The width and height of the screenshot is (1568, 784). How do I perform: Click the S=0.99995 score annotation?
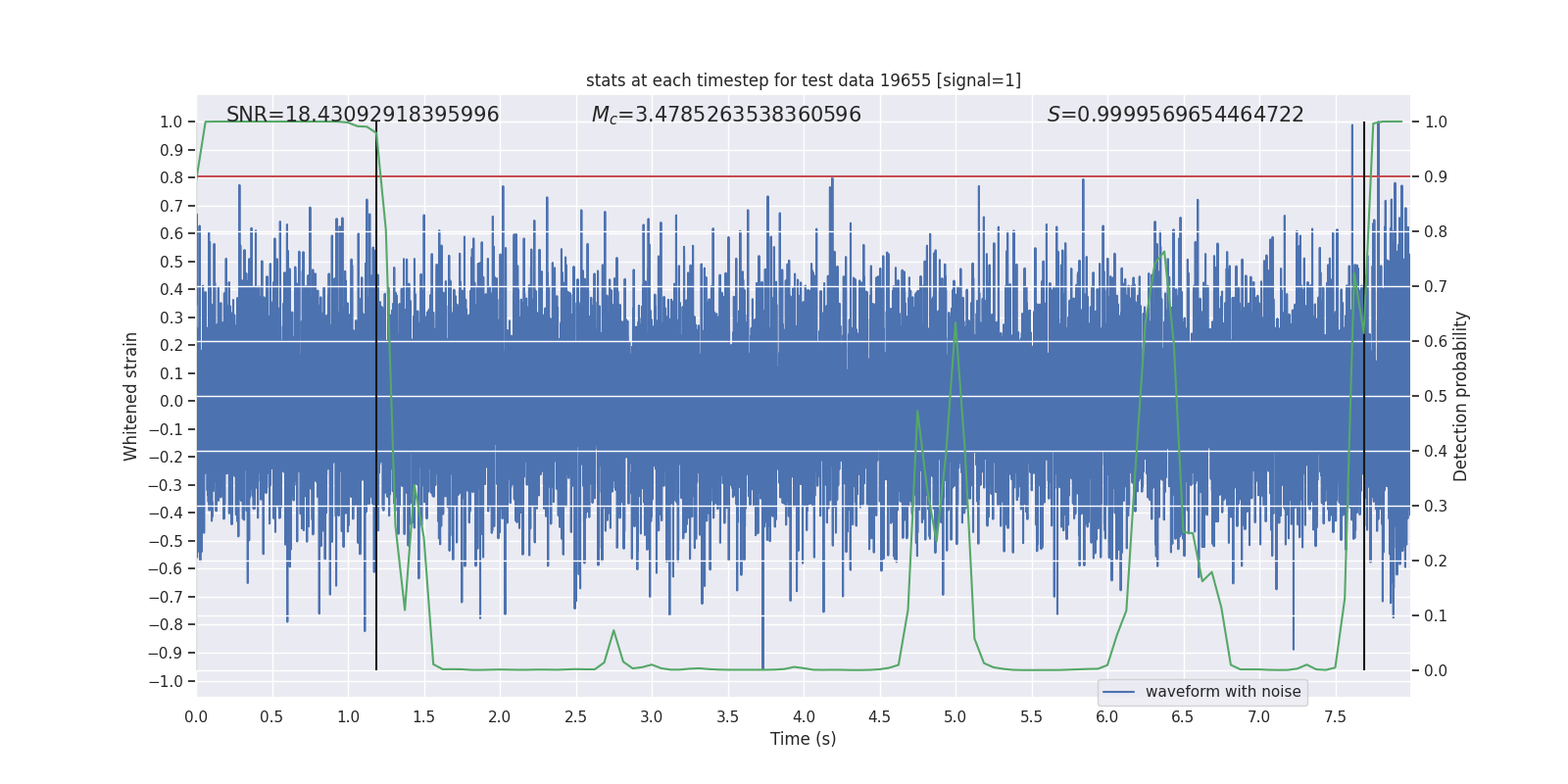pos(1175,115)
